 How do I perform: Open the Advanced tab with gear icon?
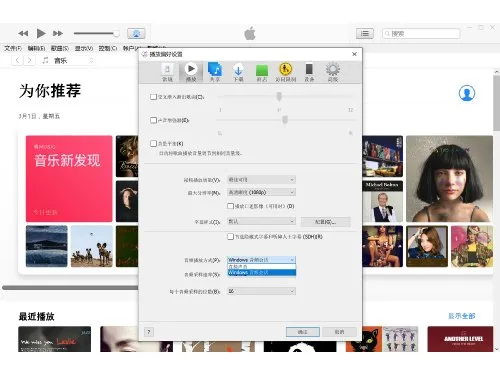[332, 72]
